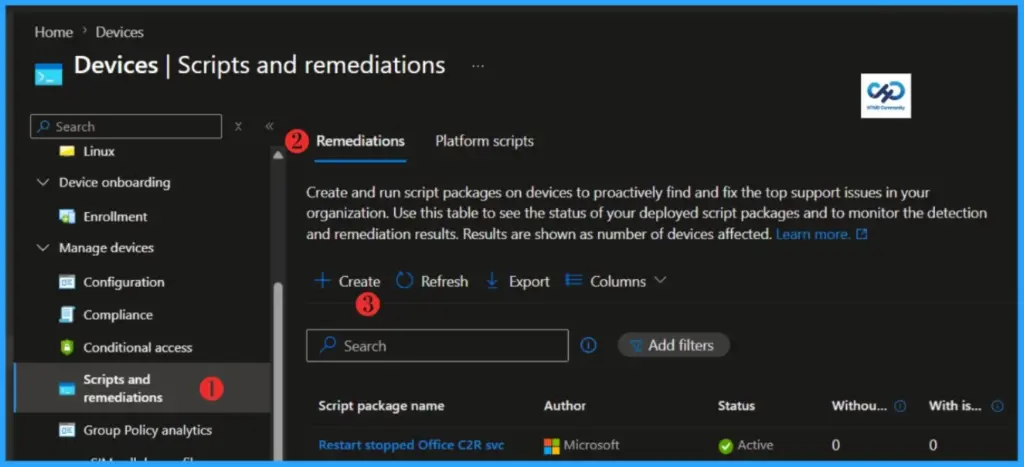Click the sidebar vertical scrollbar thumb
This screenshot has height=467, width=1024.
278,372
